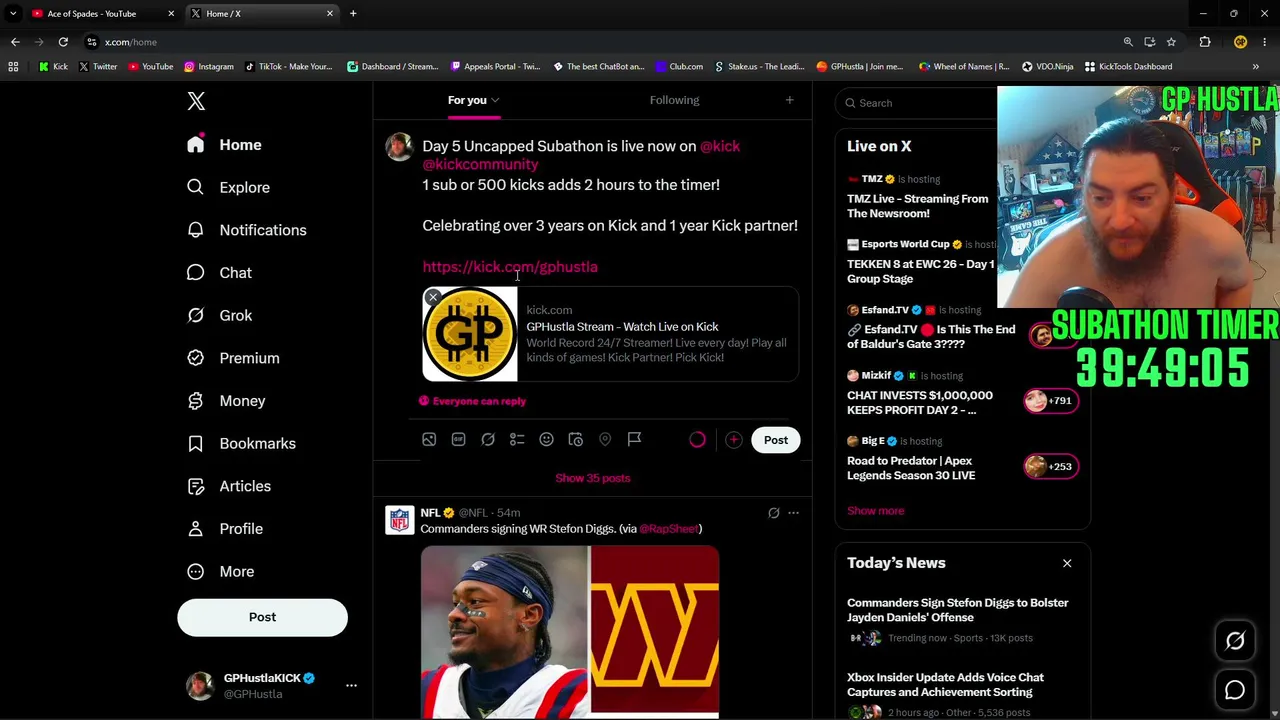Open Xbox Insider Update news story
Image resolution: width=1280 pixels, height=720 pixels.
tap(945, 685)
